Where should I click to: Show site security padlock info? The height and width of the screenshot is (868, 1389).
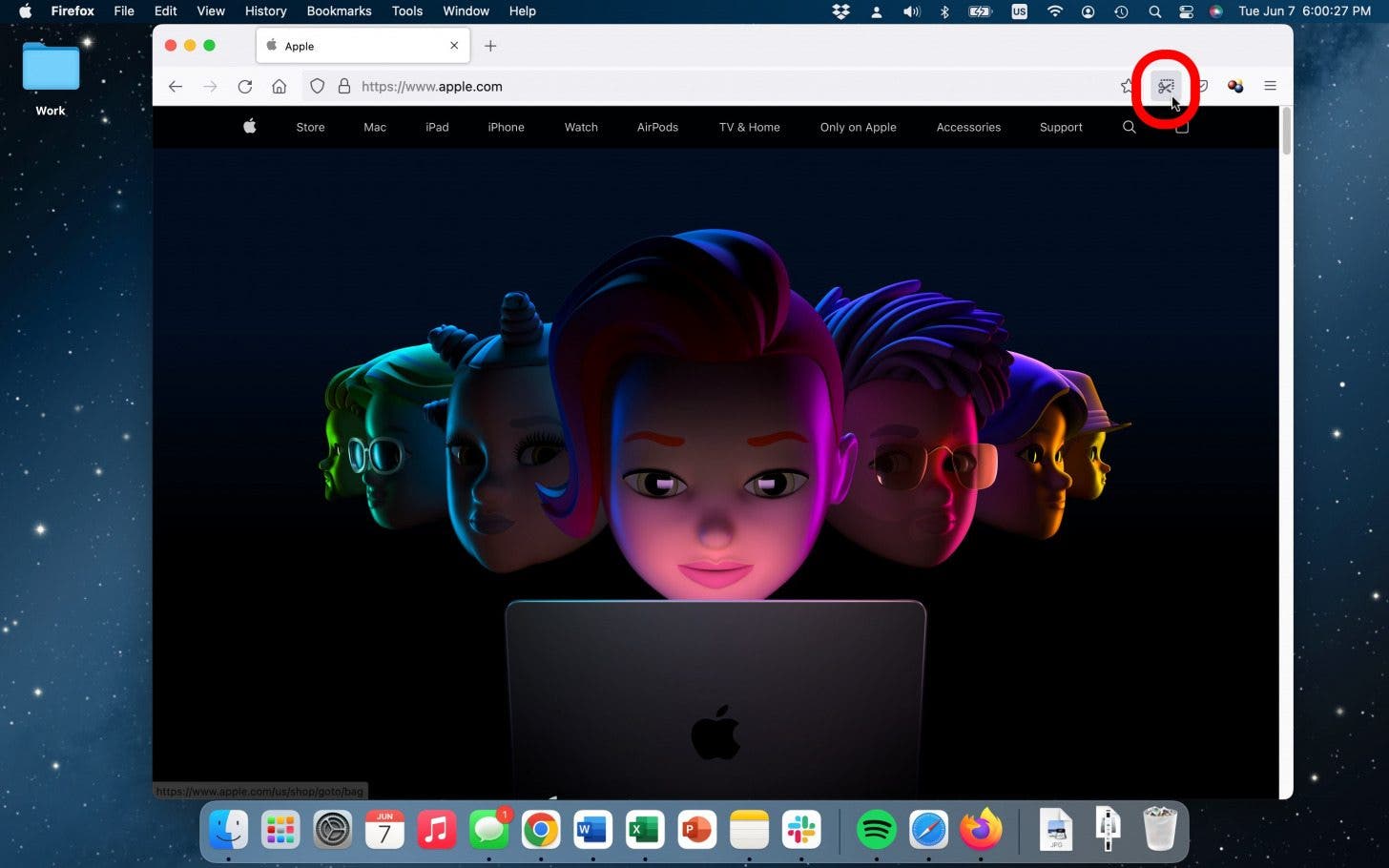[344, 87]
